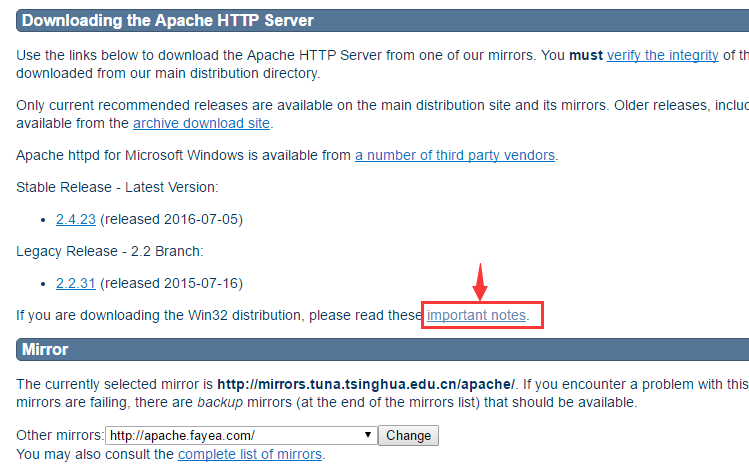Screen dimensions: 749x469
Task: Click the '(released 2016-07-05)' text
Action: click(171, 219)
